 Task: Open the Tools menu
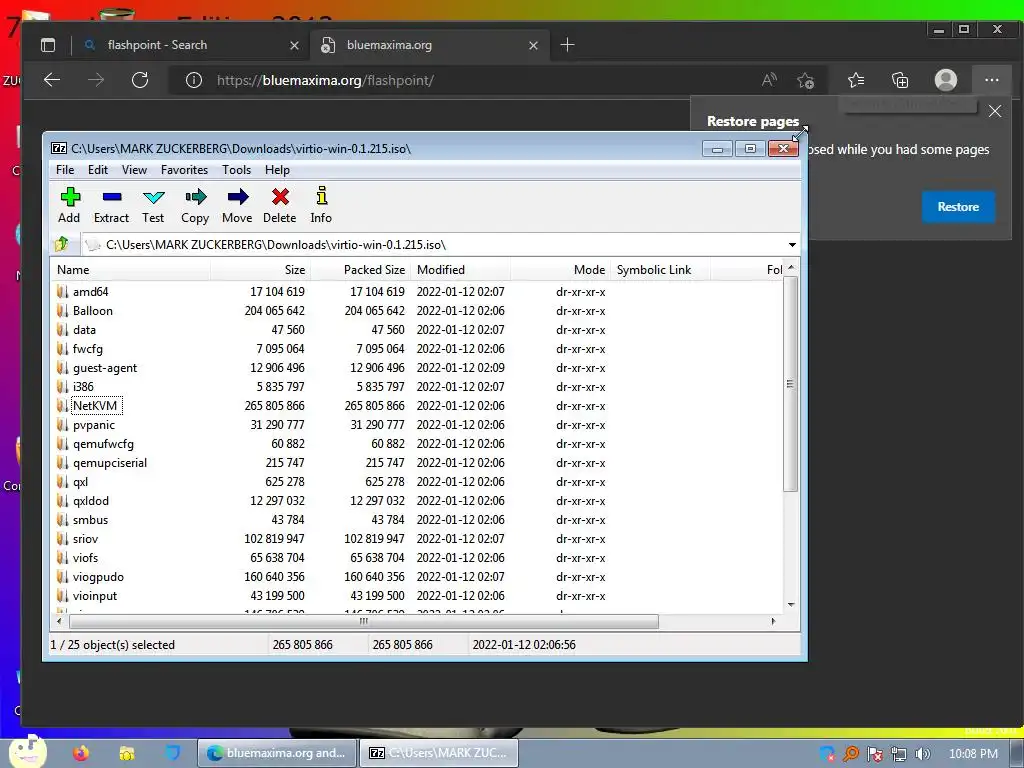pyautogui.click(x=236, y=170)
